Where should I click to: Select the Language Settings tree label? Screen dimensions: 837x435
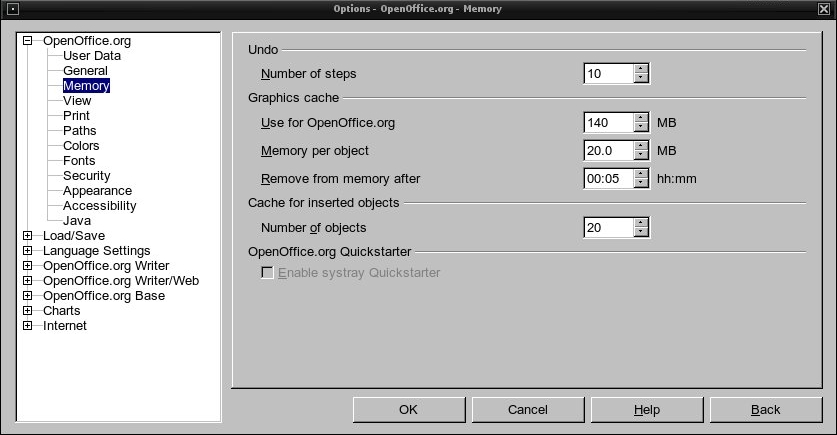click(x=97, y=250)
